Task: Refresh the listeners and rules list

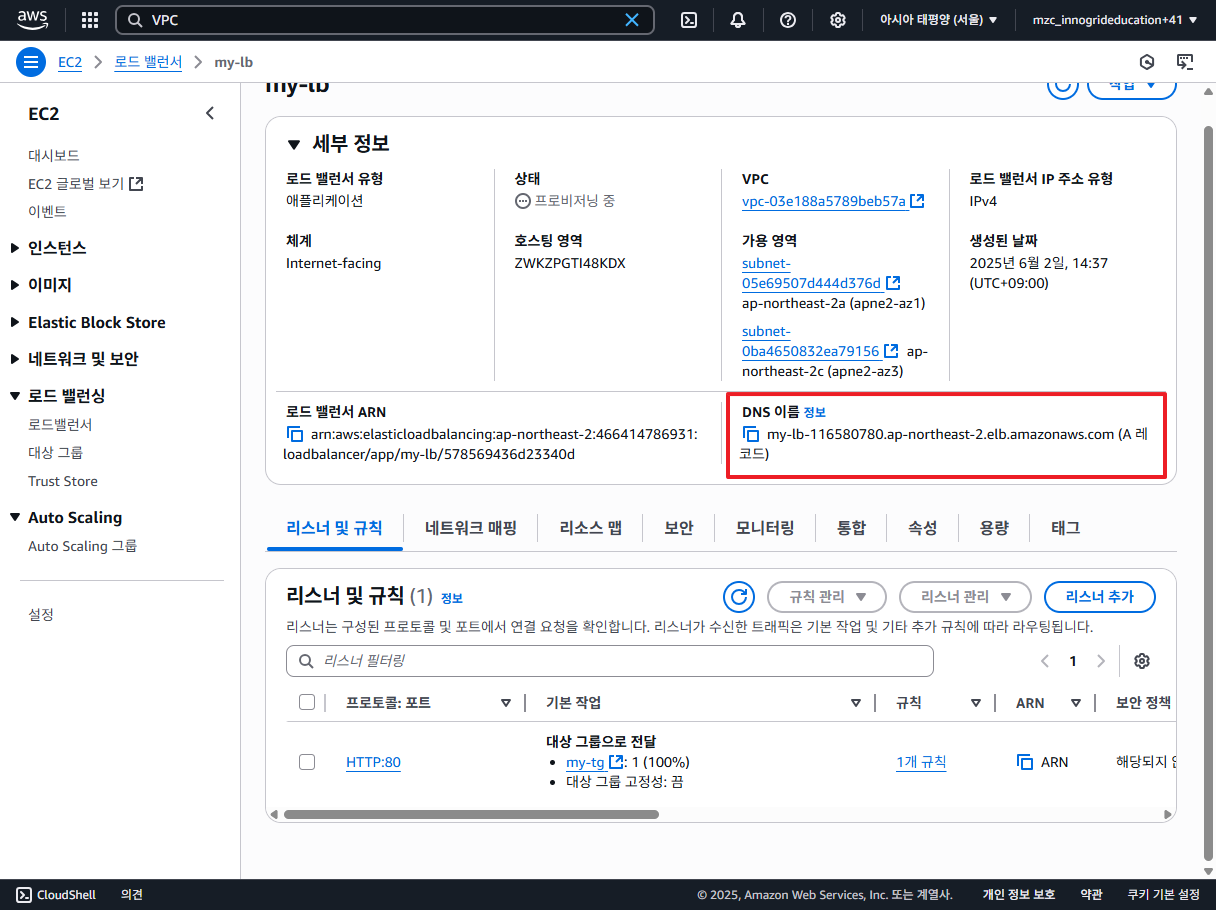Action: [739, 597]
